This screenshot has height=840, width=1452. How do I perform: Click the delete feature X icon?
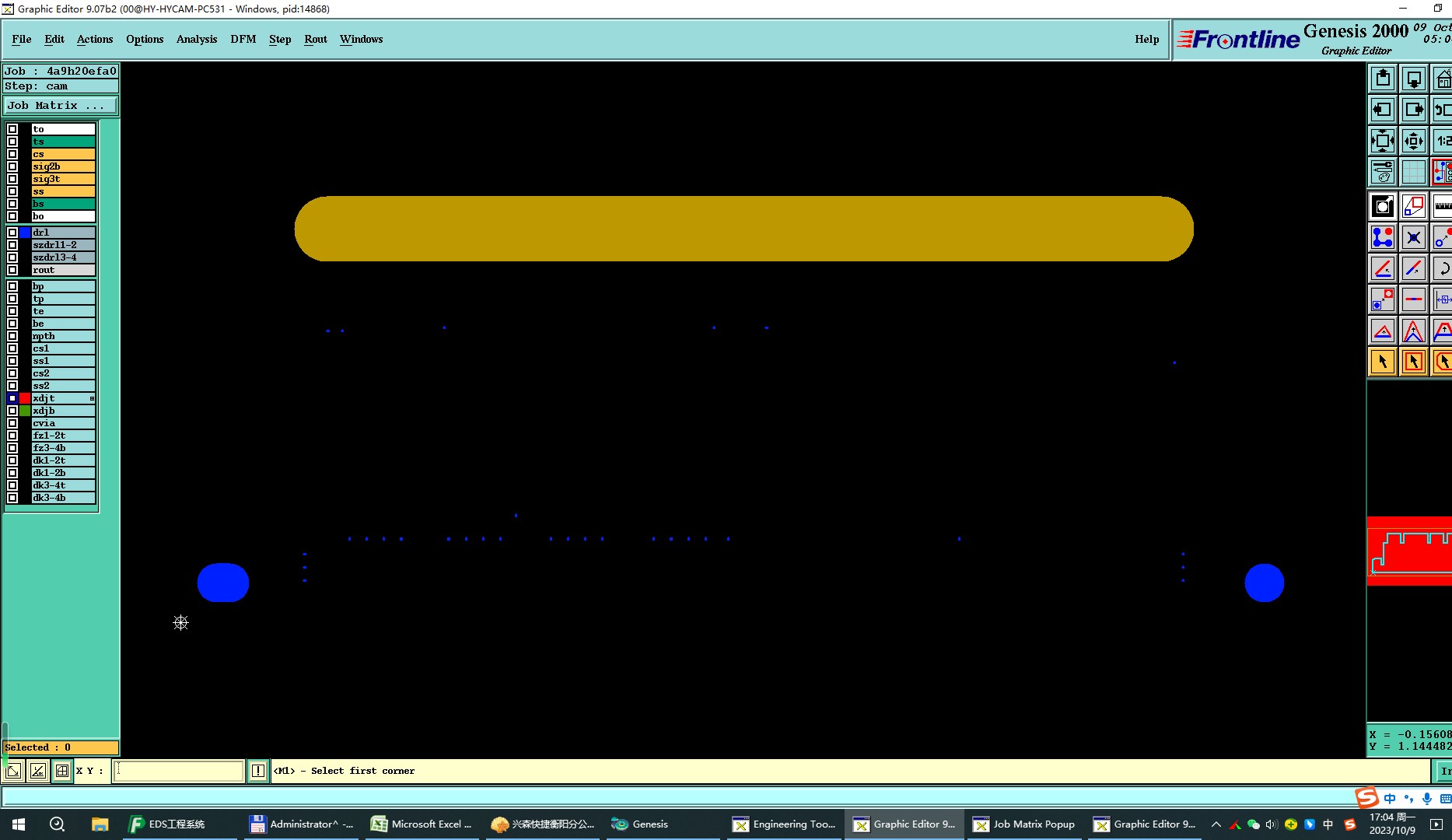(x=1414, y=237)
